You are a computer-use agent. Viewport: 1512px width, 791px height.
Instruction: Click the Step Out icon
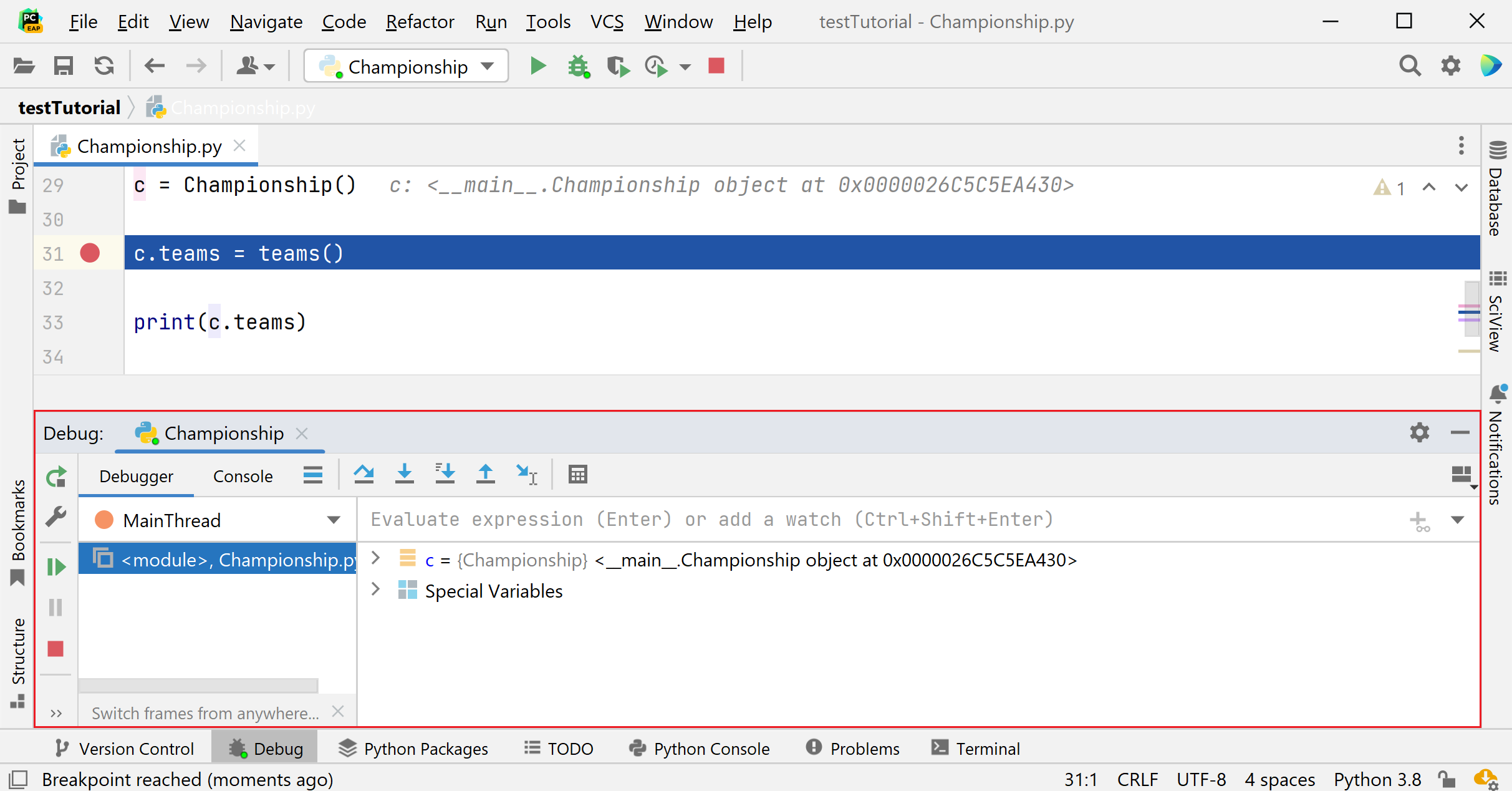[x=485, y=475]
